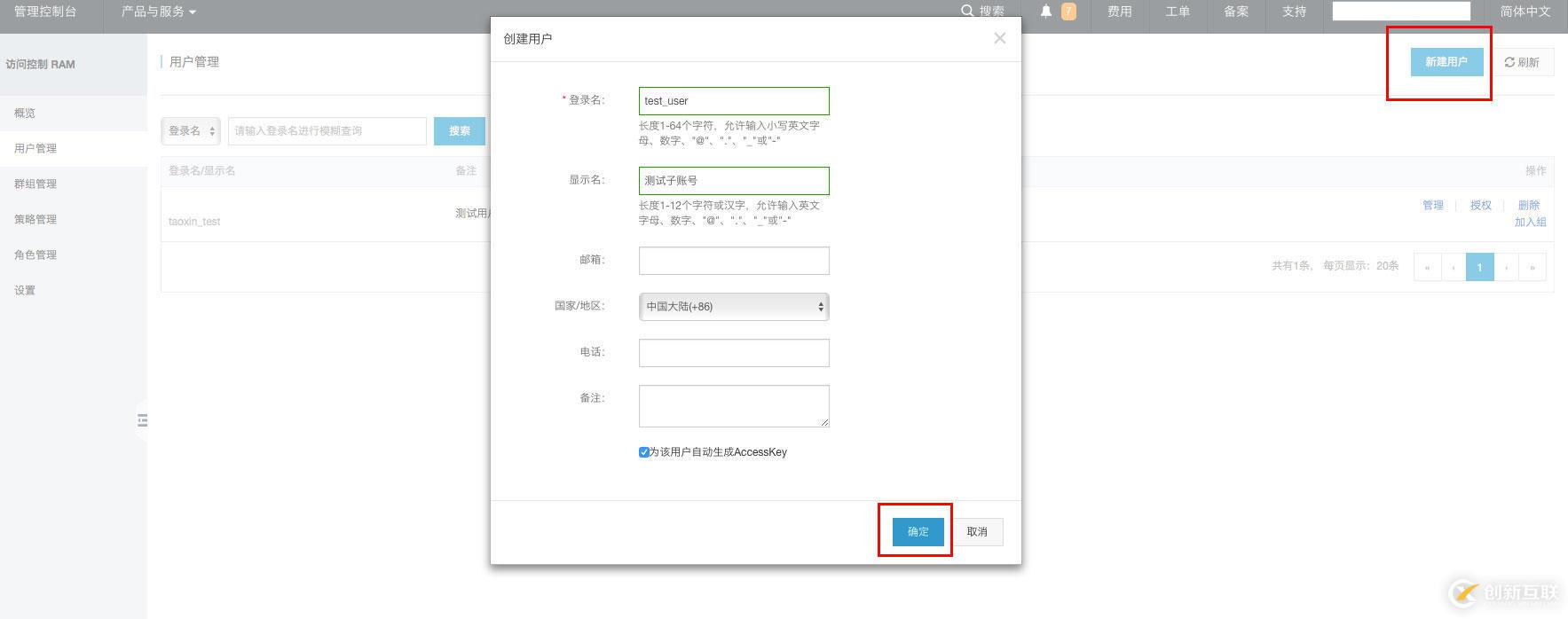The width and height of the screenshot is (1568, 619).
Task: Select 概览 in the sidebar
Action: click(x=74, y=114)
